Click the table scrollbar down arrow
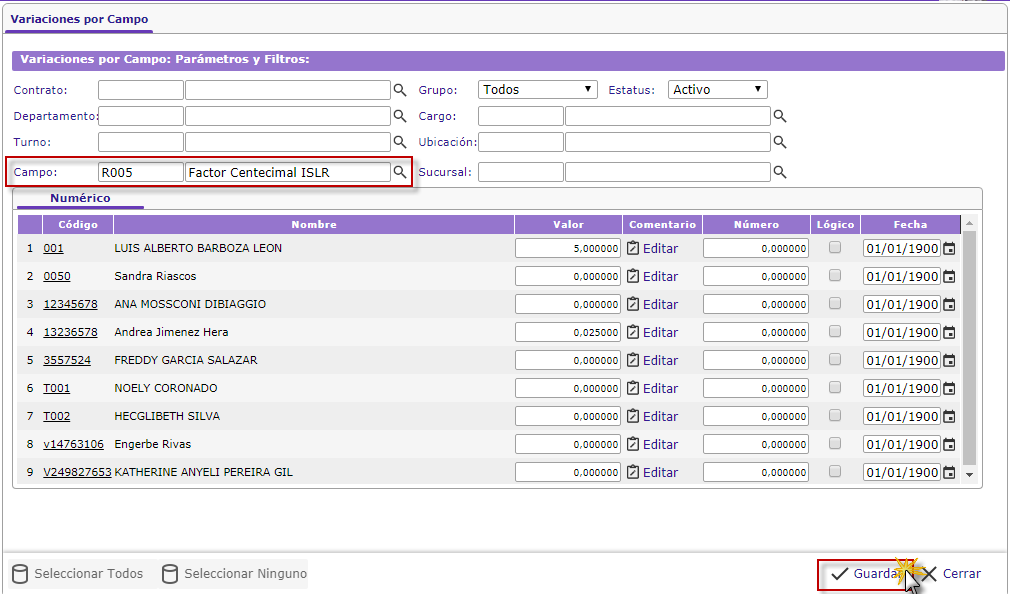The height and width of the screenshot is (594, 1010). click(968, 474)
